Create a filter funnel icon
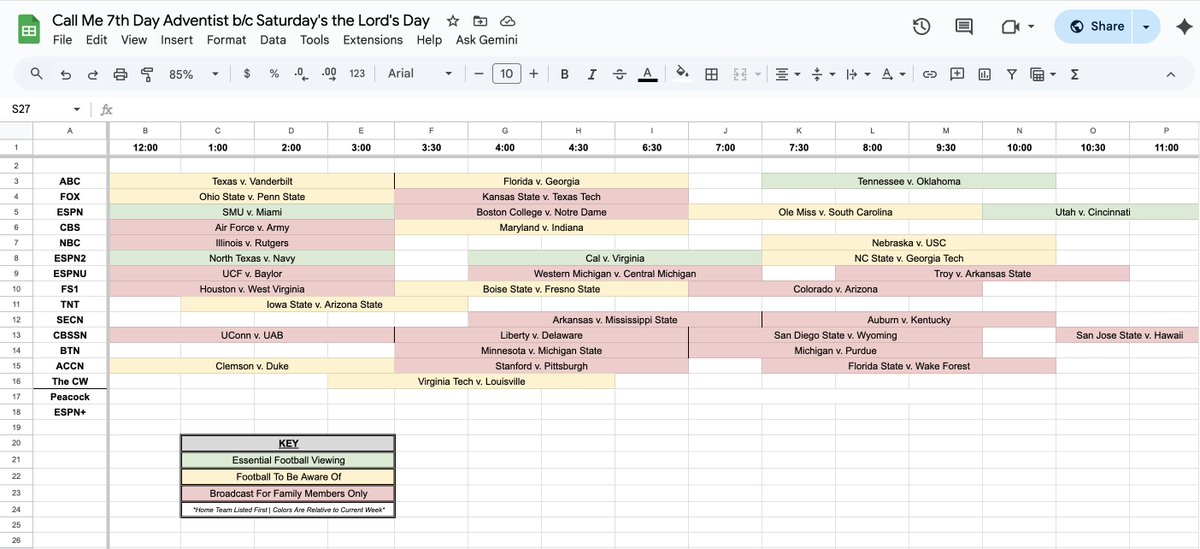Screen dimensions: 1200x549 [x=1012, y=74]
